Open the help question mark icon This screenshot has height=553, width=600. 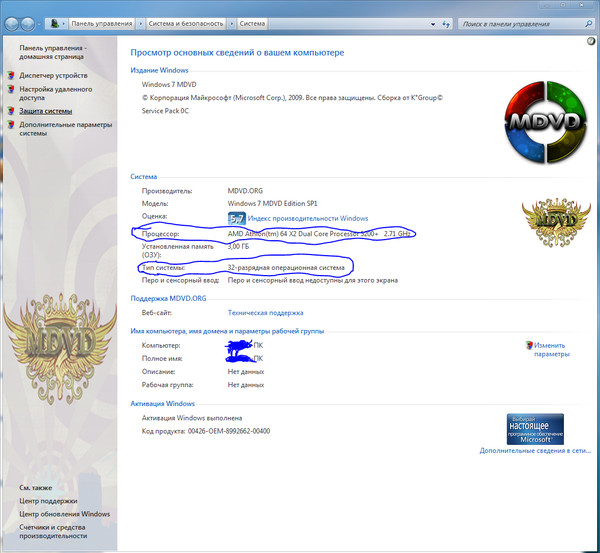tap(591, 41)
